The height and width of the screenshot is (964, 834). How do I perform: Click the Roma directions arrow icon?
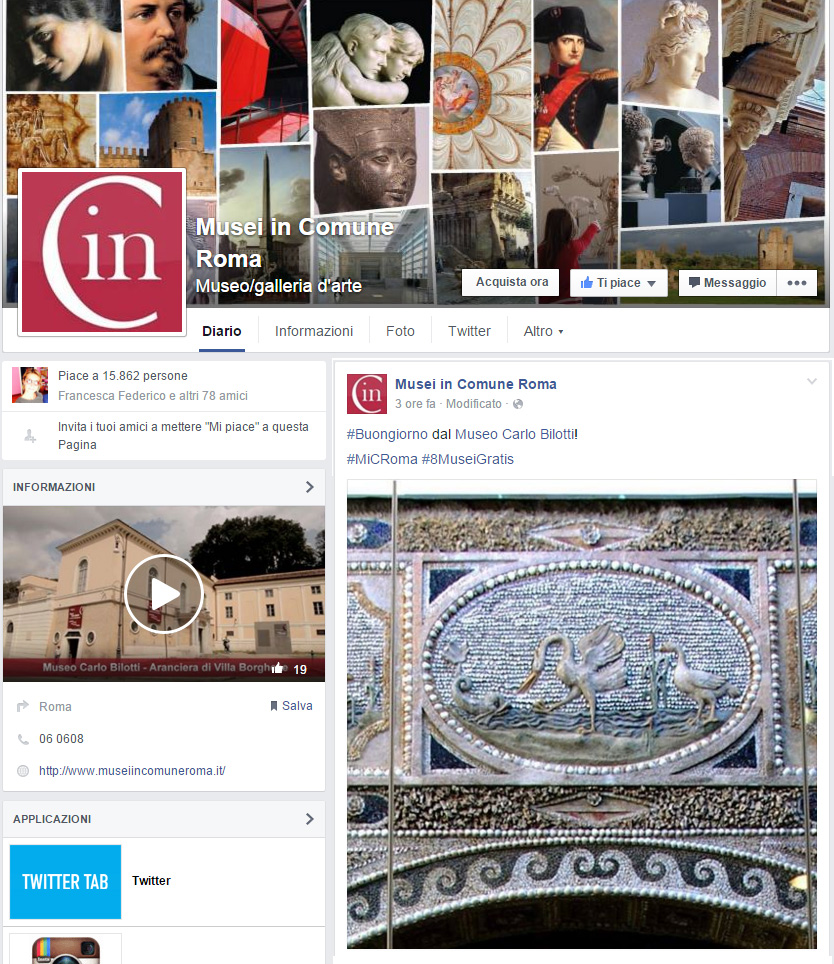pyautogui.click(x=23, y=706)
